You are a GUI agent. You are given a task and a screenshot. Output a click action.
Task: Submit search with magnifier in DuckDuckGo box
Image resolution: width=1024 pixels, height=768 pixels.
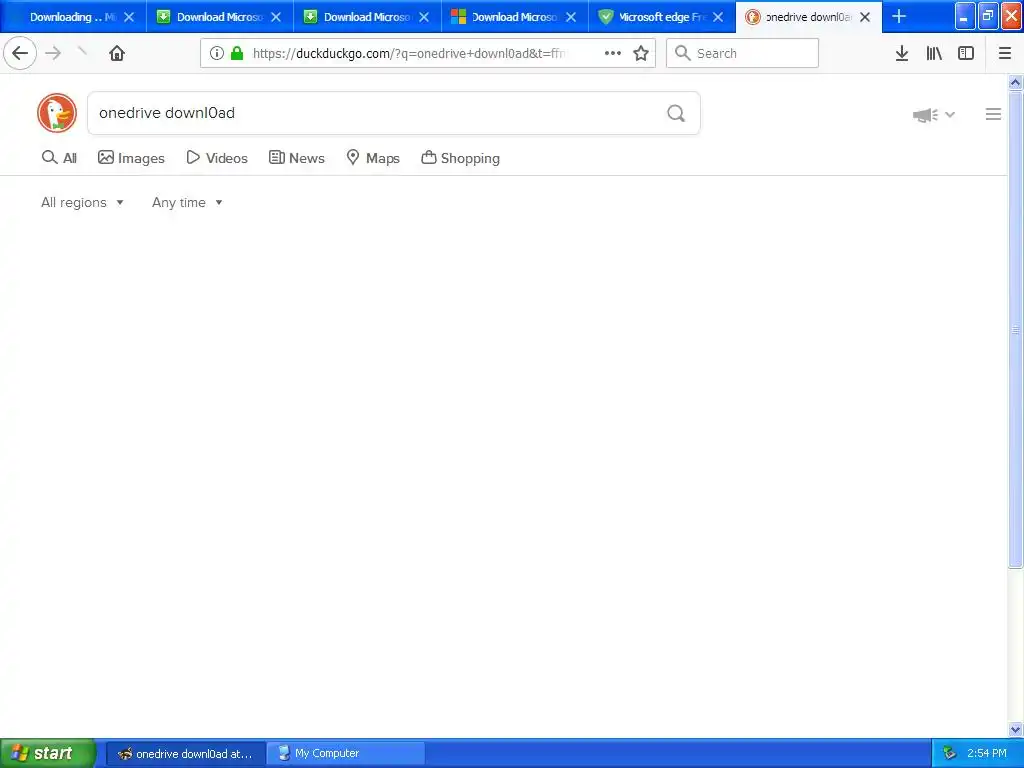[676, 114]
